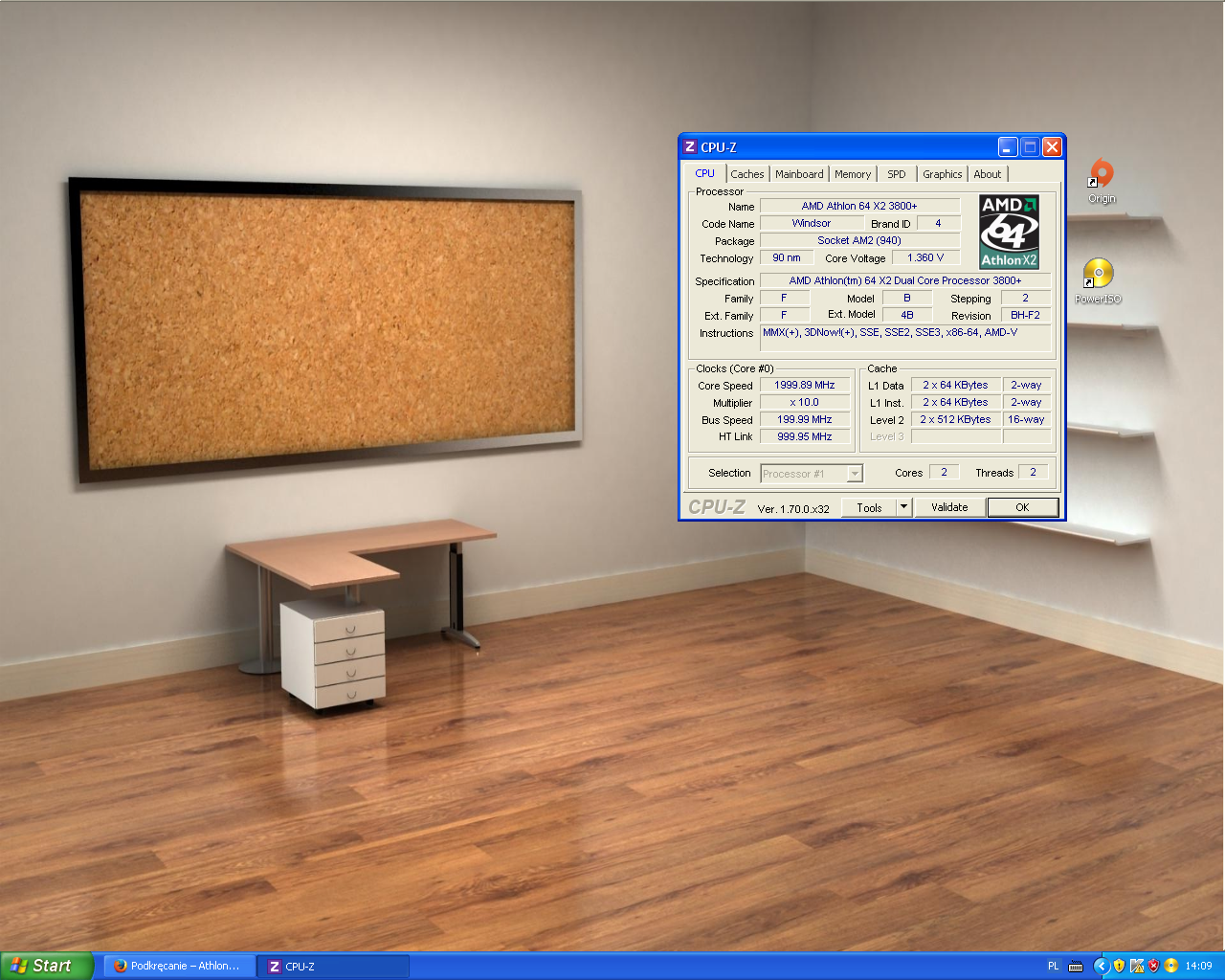Click the red shield alert tray icon
Screen dimensions: 1225x980
click(x=1154, y=966)
